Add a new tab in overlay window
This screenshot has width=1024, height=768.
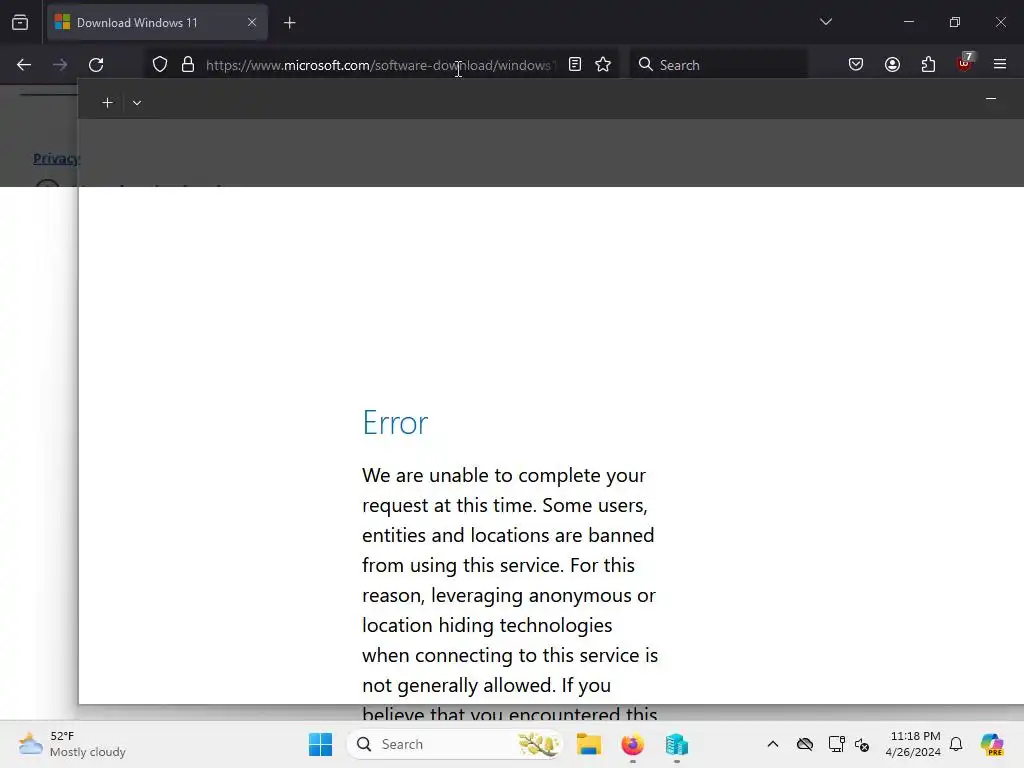coord(108,103)
